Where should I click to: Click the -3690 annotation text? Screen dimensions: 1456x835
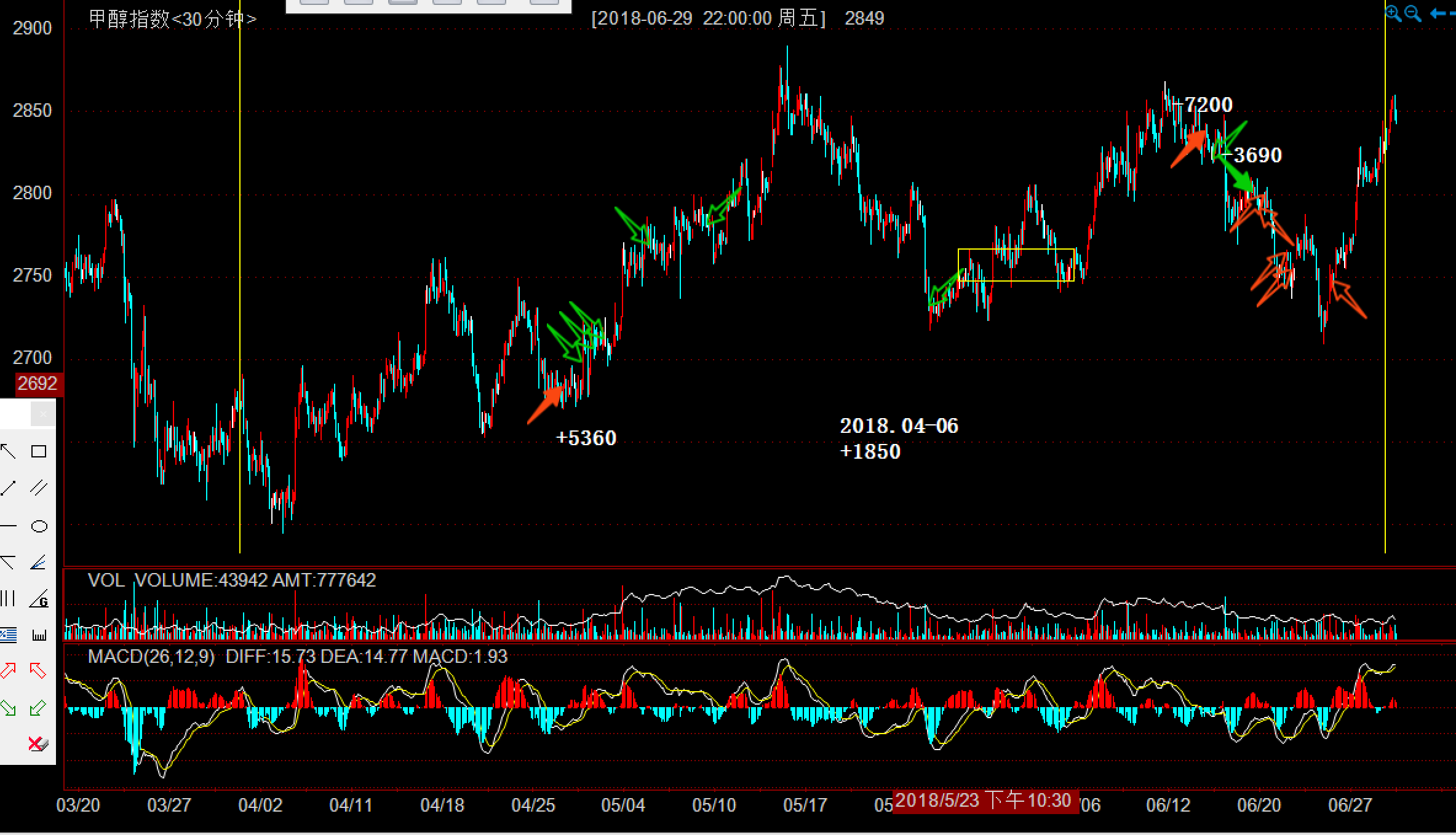[x=1252, y=155]
